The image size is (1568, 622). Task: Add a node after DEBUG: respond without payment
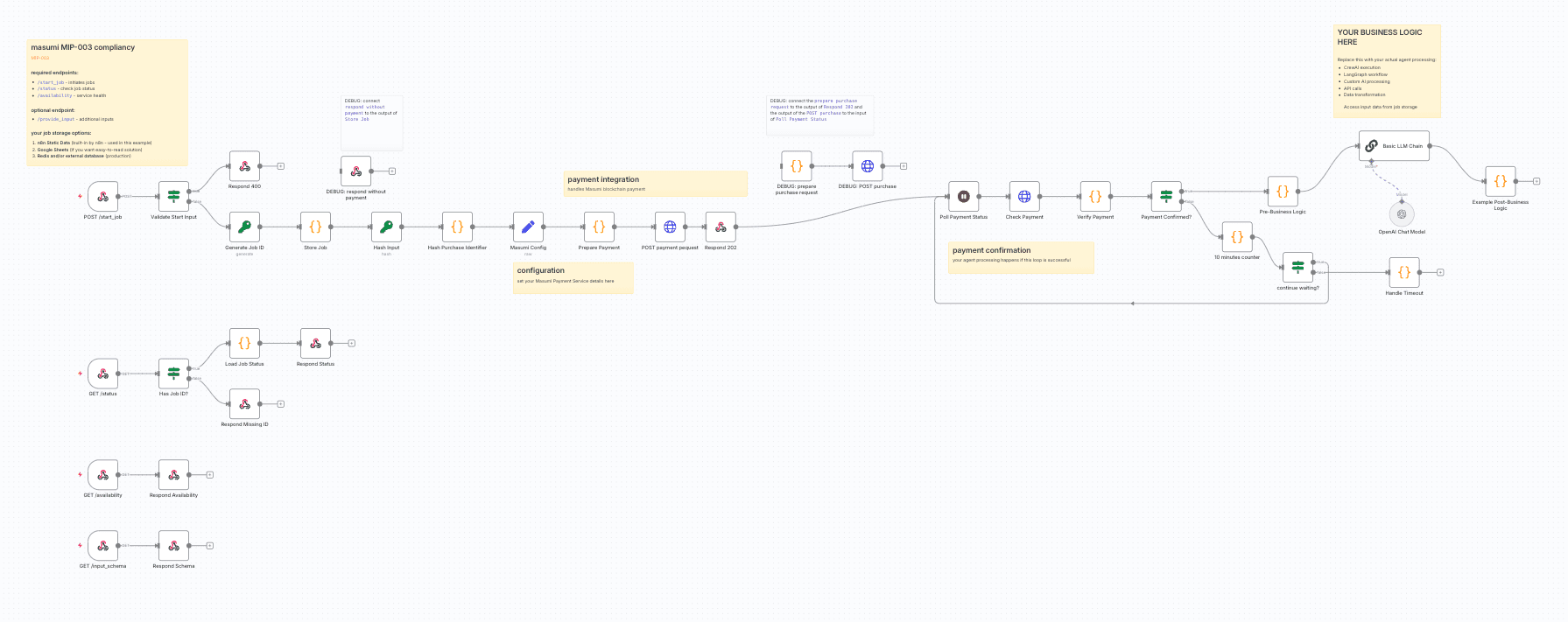pyautogui.click(x=392, y=171)
